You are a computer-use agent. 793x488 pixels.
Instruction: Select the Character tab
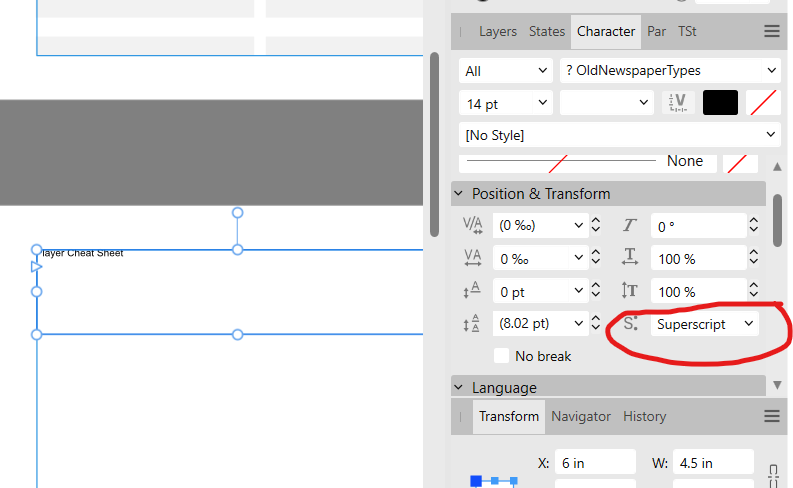point(606,31)
